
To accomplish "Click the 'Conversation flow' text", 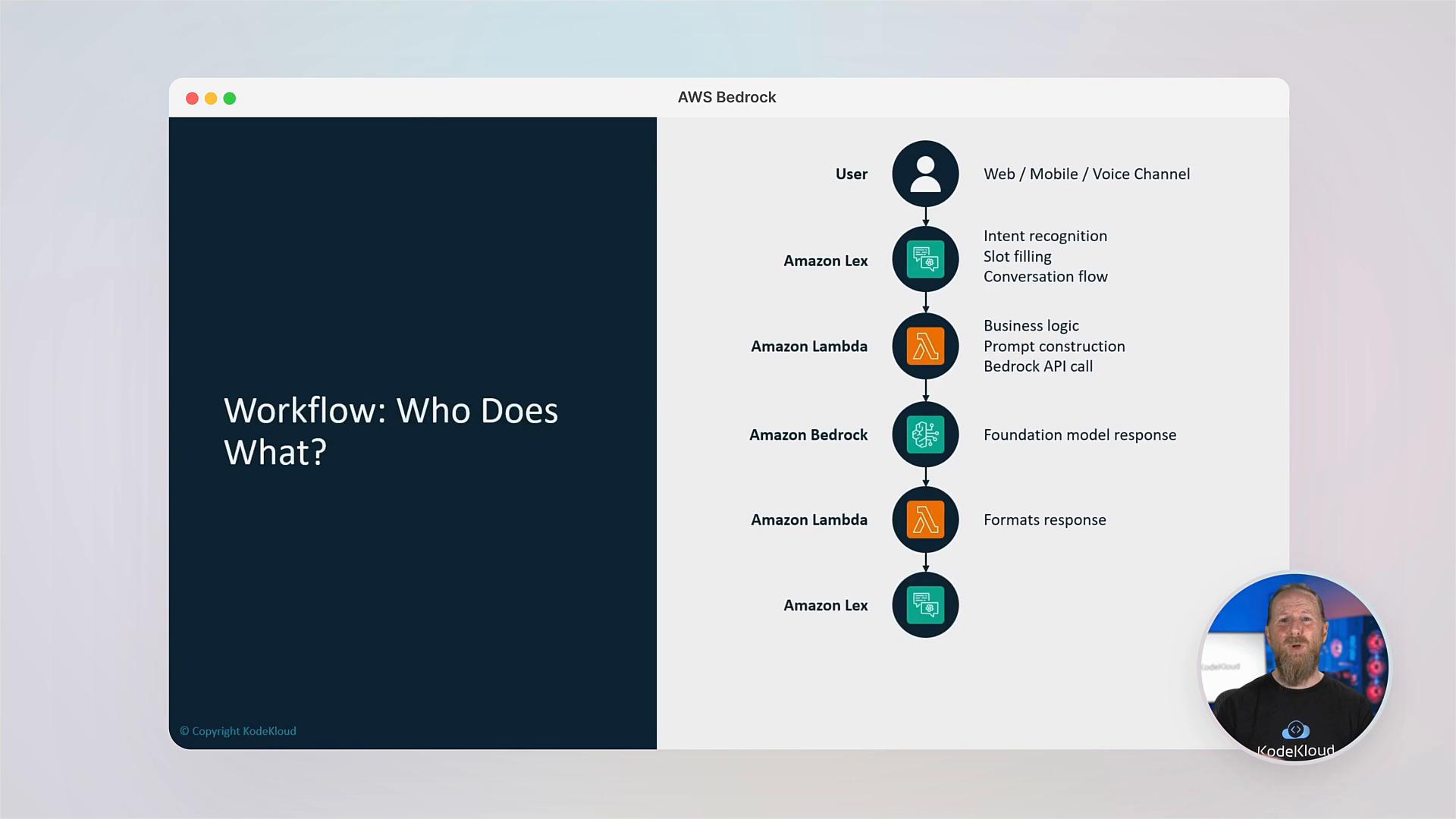I will tap(1045, 277).
